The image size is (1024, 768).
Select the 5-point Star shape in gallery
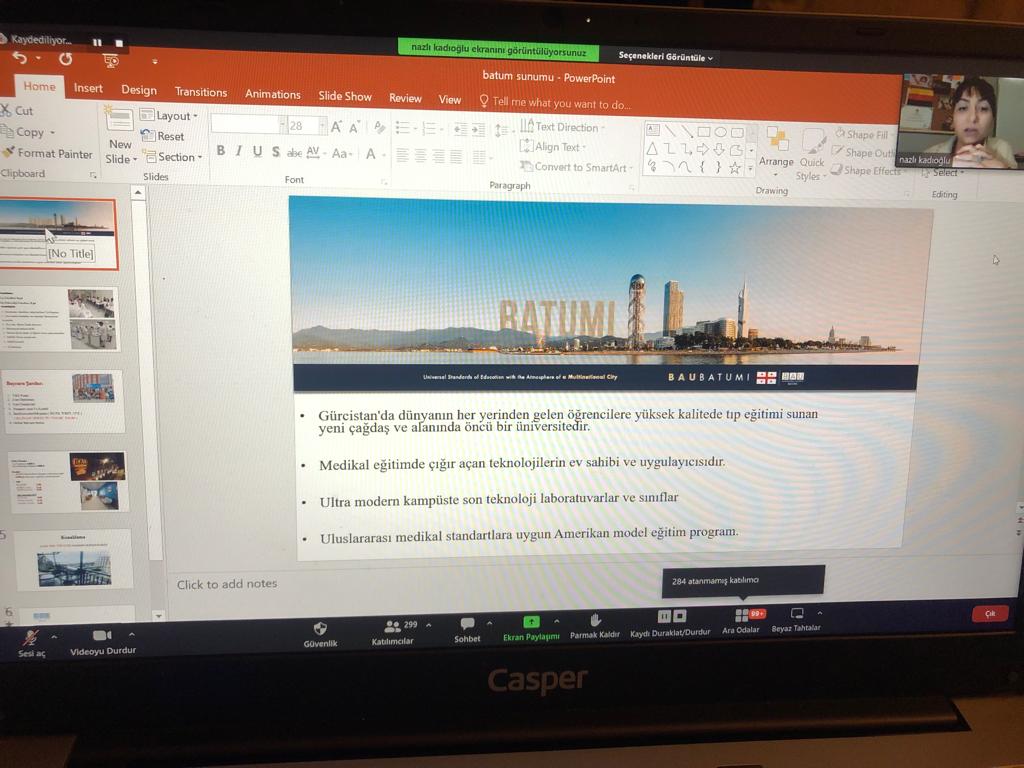pos(735,168)
